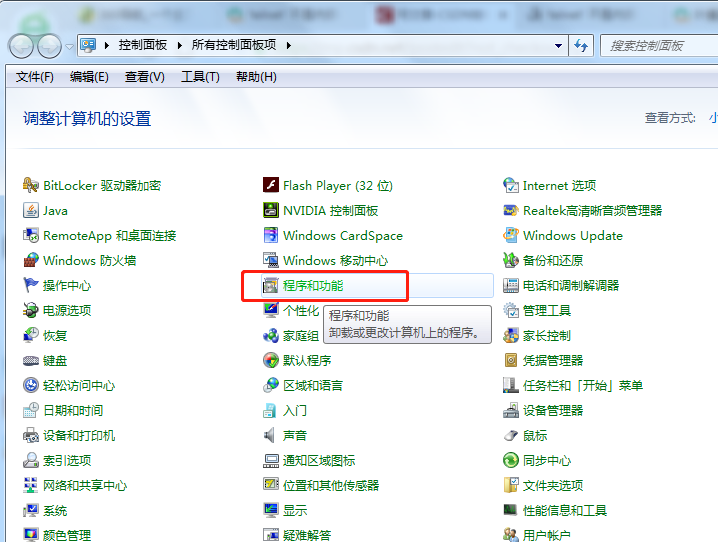The width and height of the screenshot is (718, 542).
Task: Open the 显示 link
Action: [294, 510]
